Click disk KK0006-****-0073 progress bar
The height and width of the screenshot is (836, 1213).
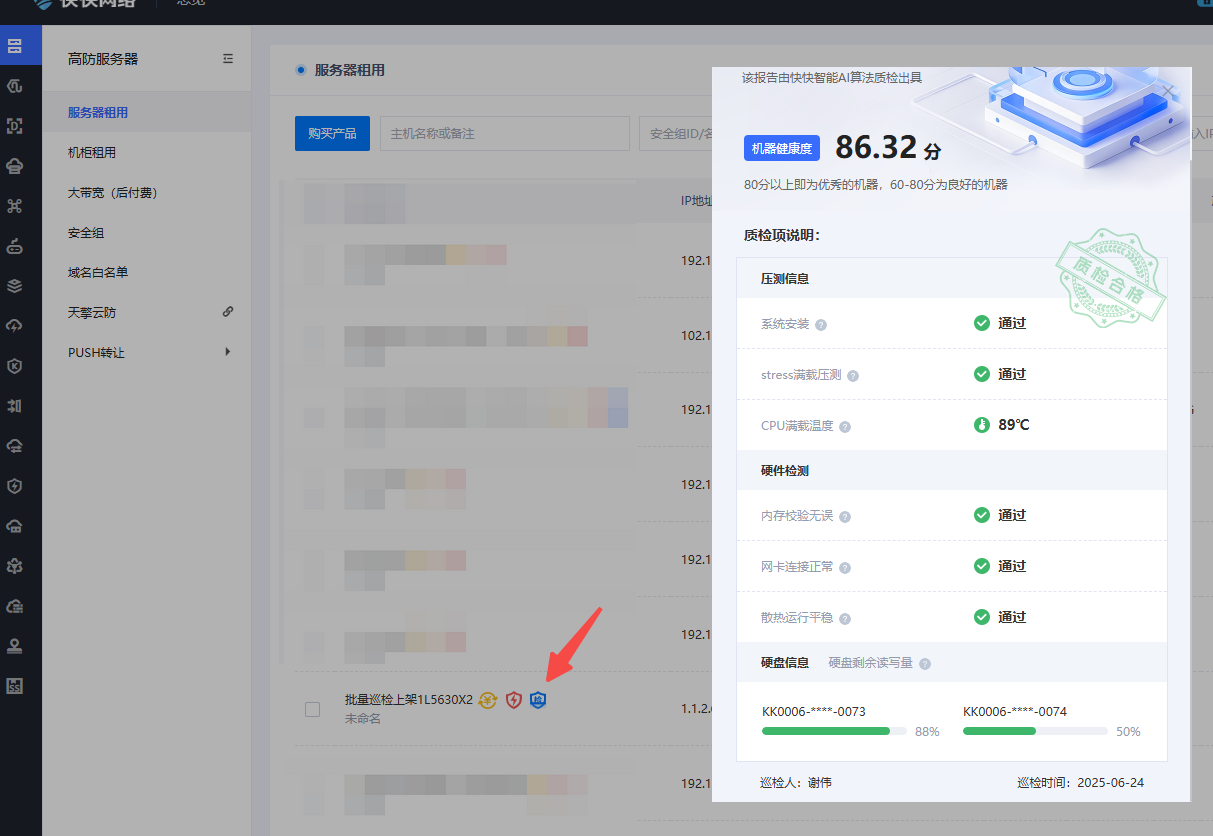tap(833, 731)
